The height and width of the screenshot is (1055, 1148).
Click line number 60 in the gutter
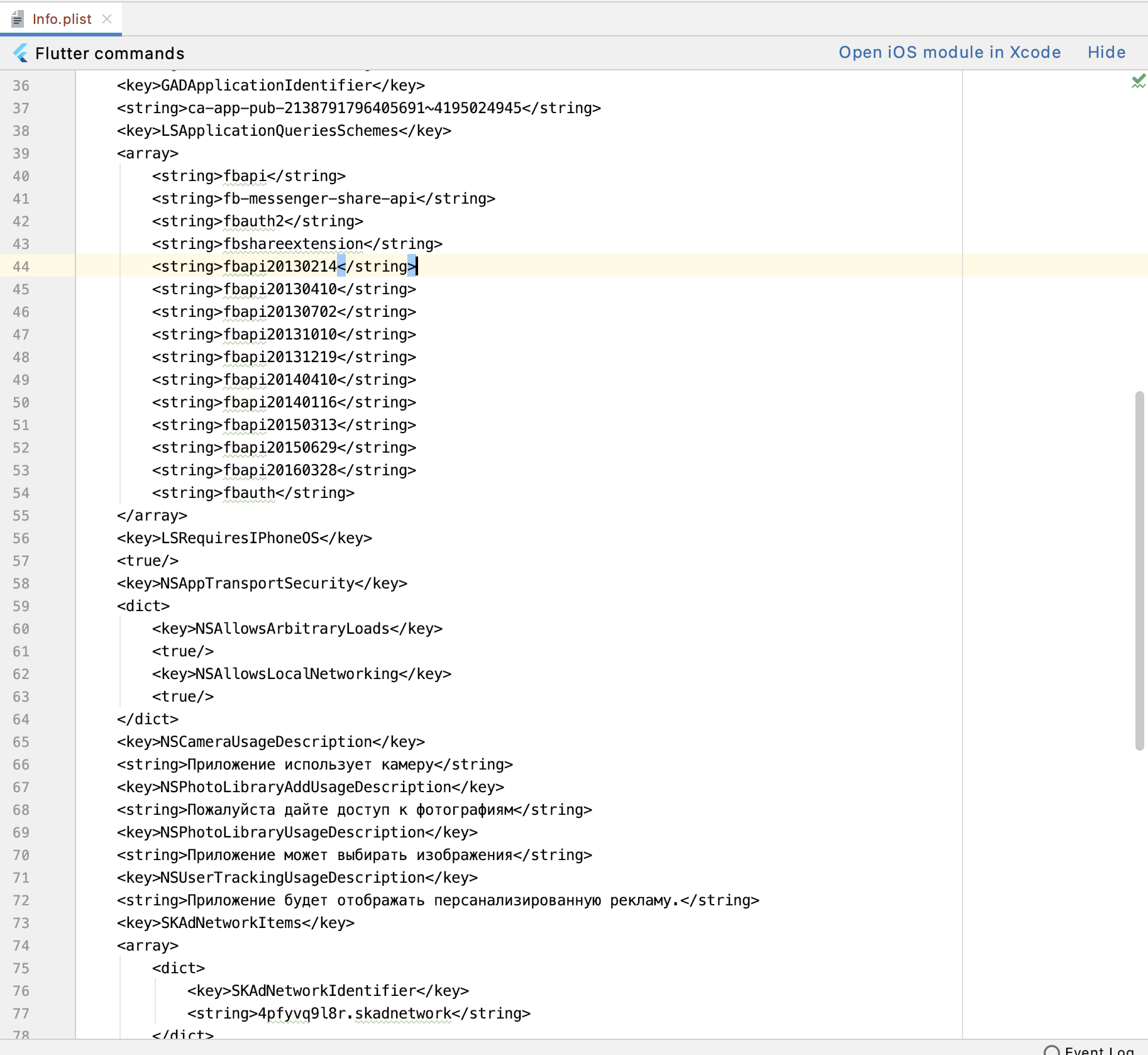[21, 628]
